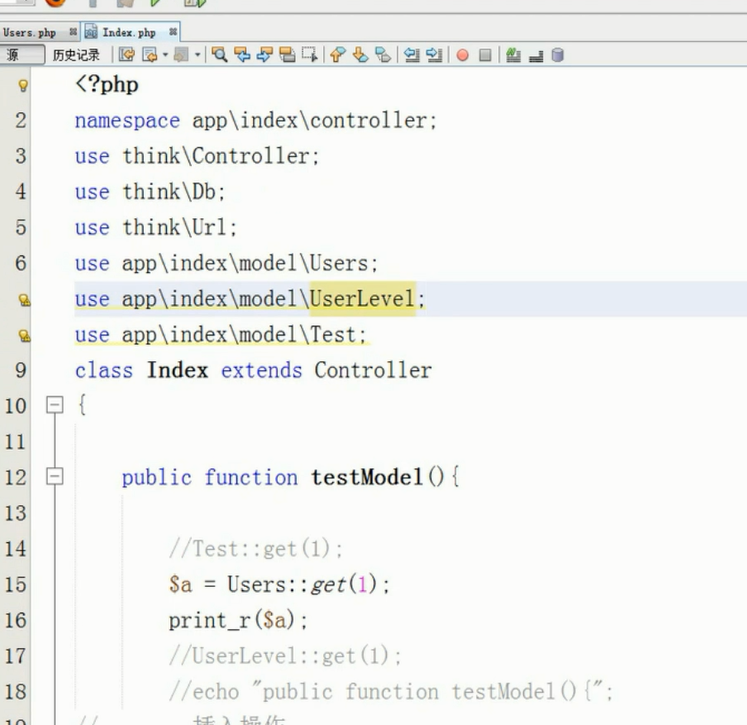Screen dimensions: 747x725
Task: Switch to the 源 source view
Action: click(22, 55)
